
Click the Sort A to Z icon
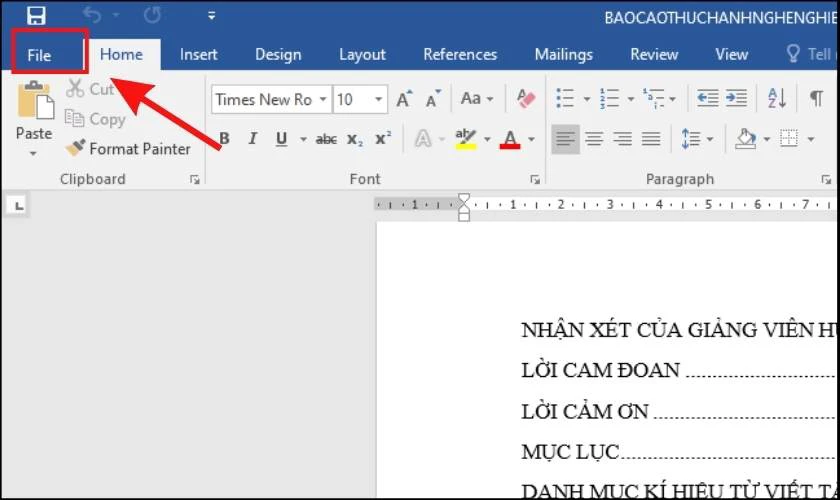coord(777,99)
